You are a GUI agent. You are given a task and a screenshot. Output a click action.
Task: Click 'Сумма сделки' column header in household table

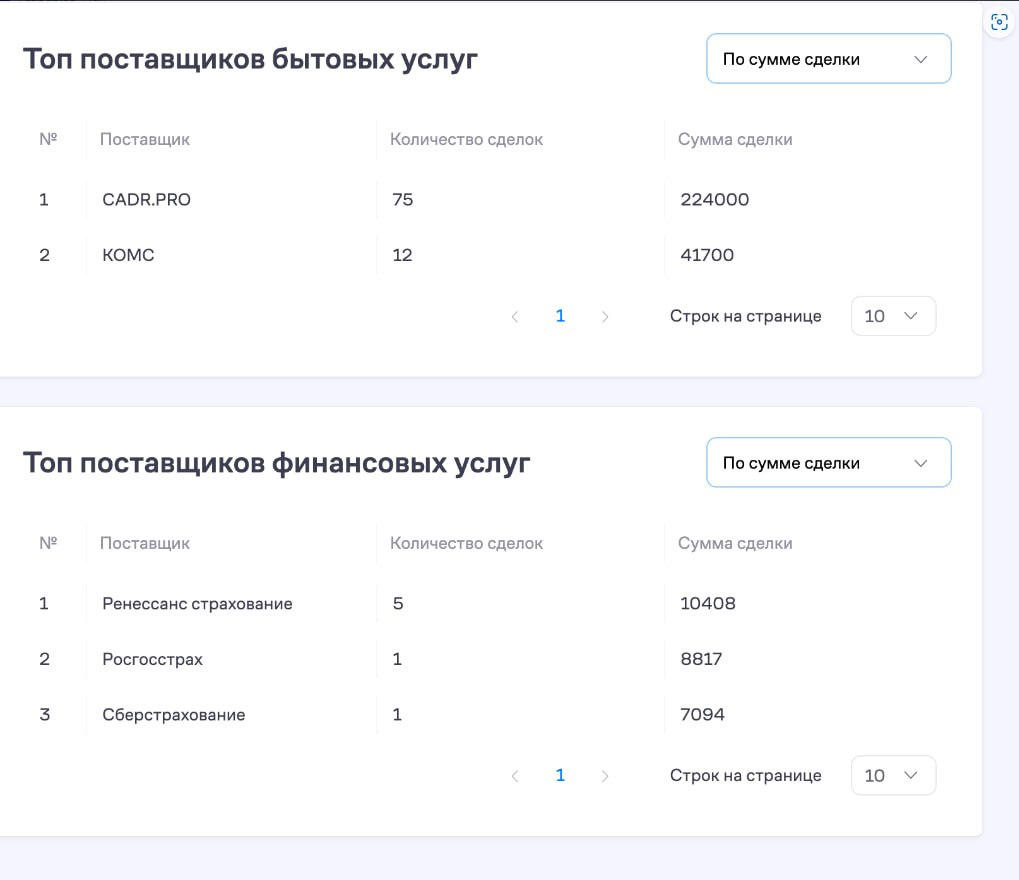(x=735, y=139)
